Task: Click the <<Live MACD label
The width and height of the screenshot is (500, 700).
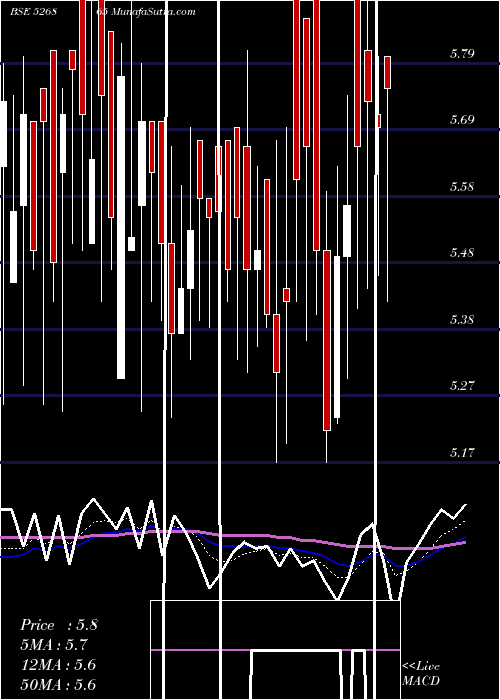Action: (421, 674)
